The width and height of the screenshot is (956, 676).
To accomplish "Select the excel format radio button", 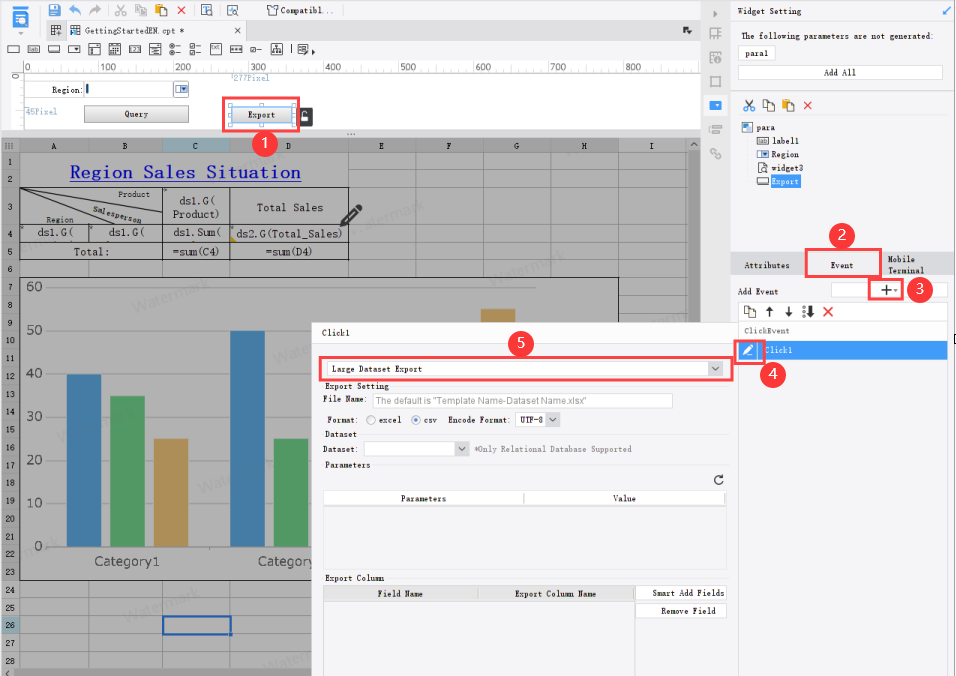I will click(370, 420).
